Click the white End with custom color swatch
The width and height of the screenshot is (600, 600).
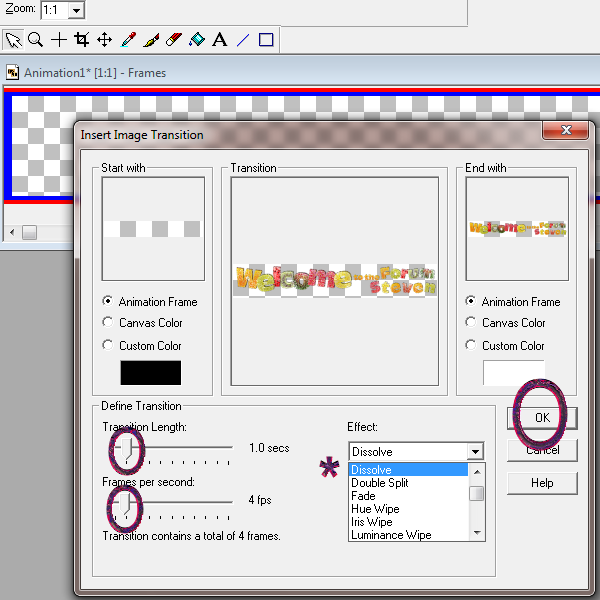[x=514, y=373]
